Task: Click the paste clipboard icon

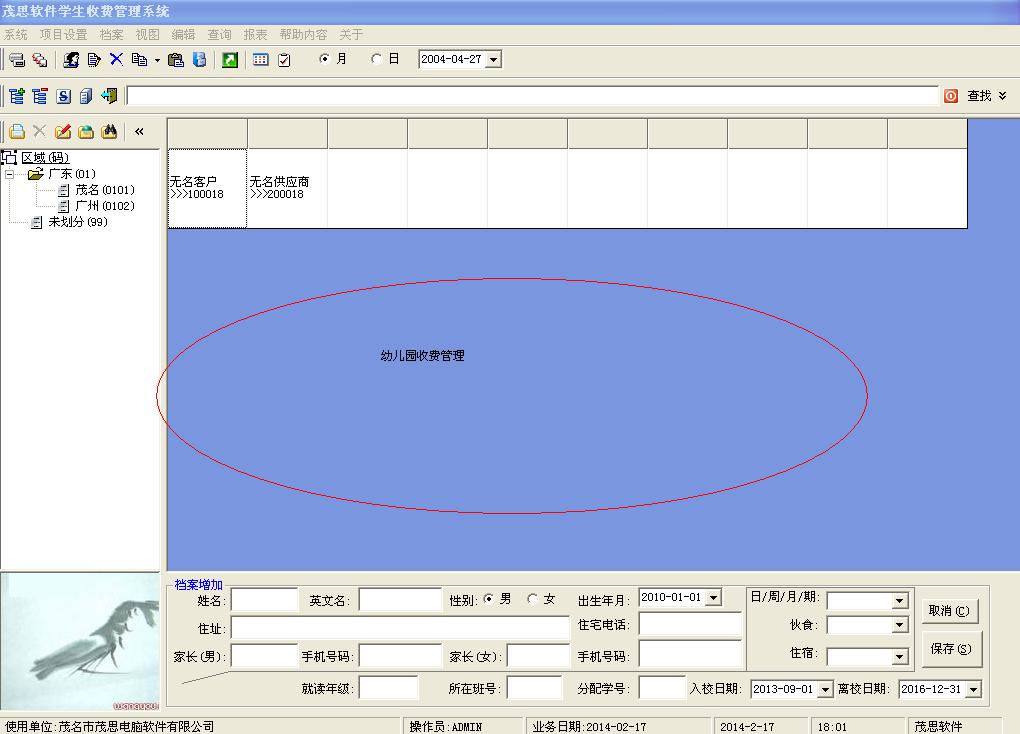Action: (176, 60)
